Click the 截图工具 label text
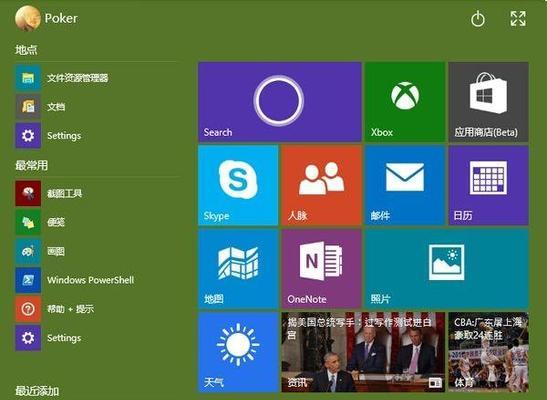 (x=65, y=193)
